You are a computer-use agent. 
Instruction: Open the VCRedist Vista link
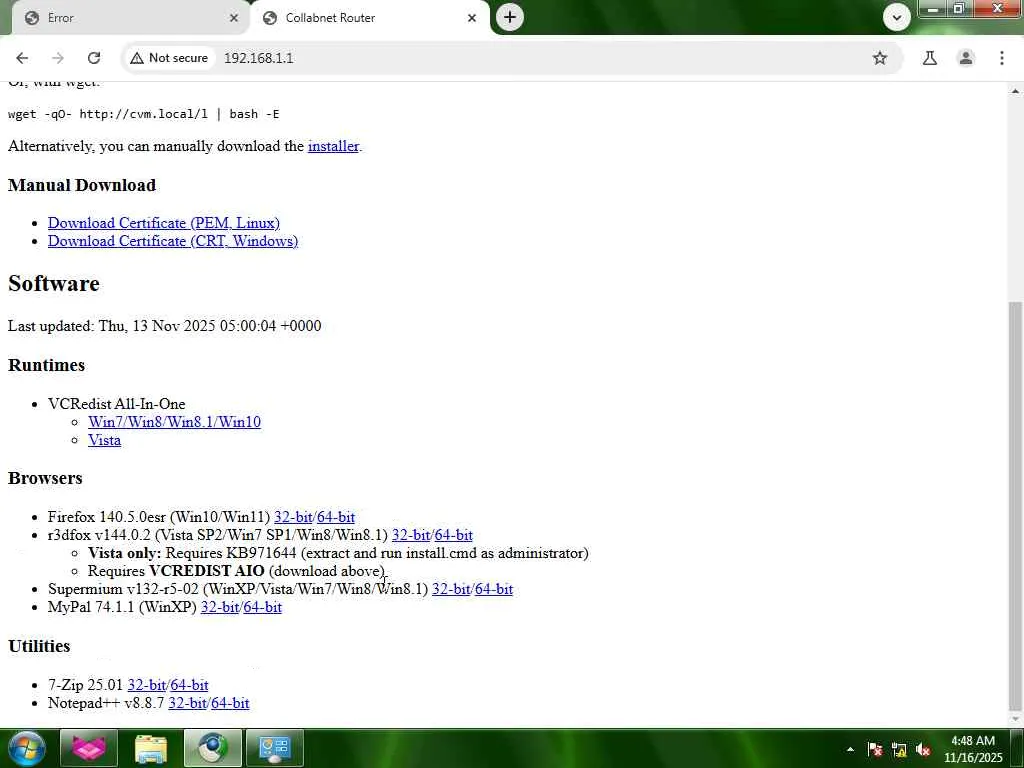pyautogui.click(x=104, y=441)
